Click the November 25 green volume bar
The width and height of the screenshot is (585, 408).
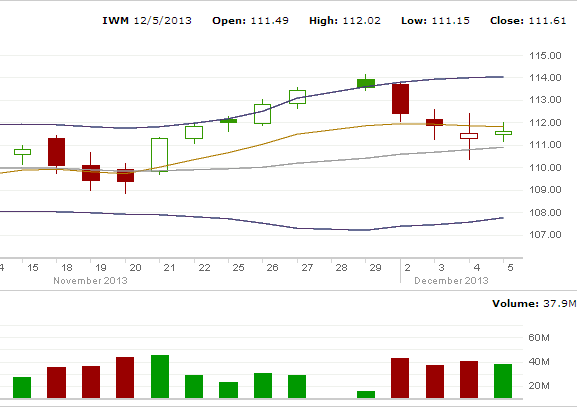pos(228,390)
